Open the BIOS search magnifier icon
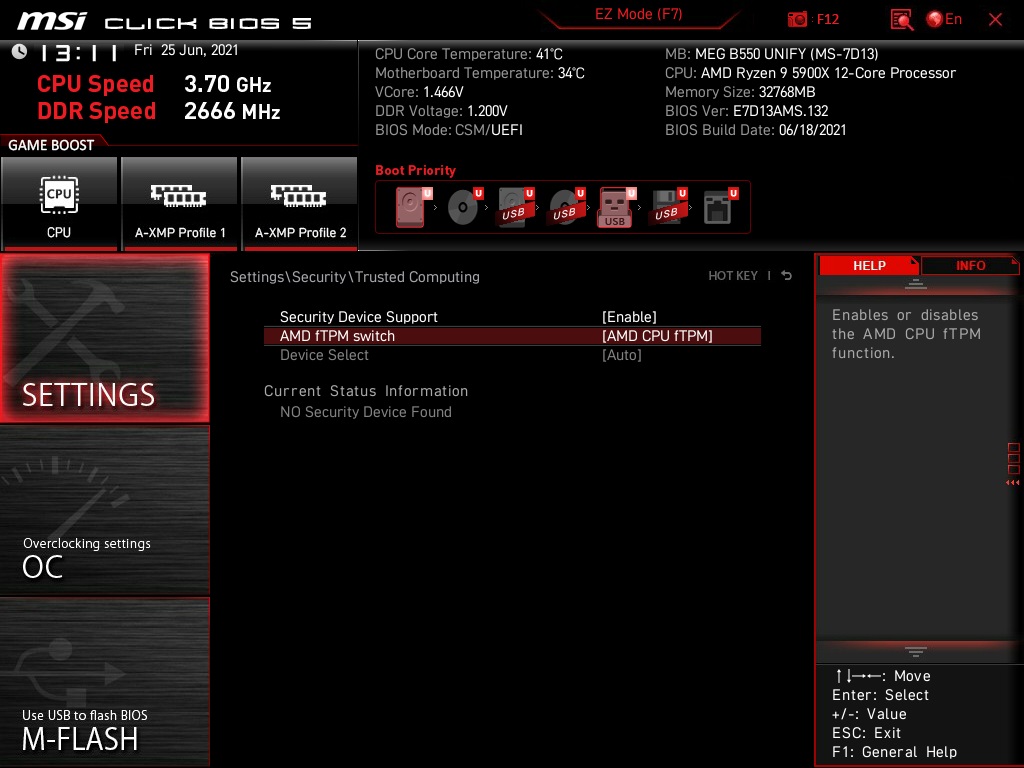 [901, 20]
